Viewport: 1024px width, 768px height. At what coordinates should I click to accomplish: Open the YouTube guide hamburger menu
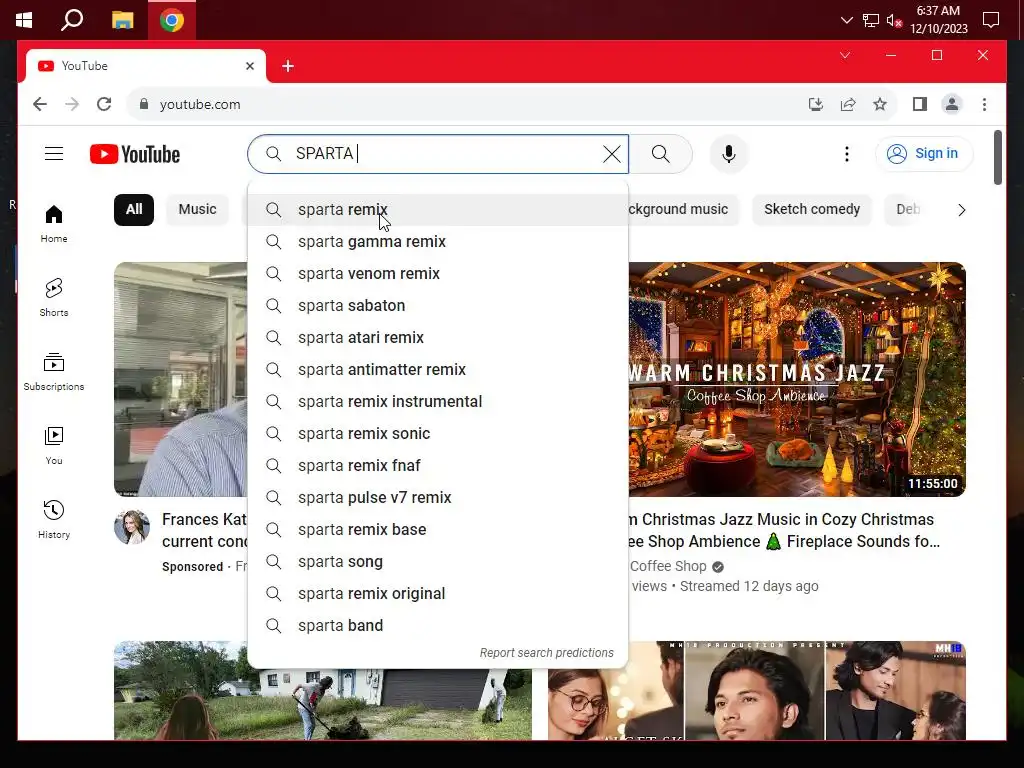(x=54, y=154)
